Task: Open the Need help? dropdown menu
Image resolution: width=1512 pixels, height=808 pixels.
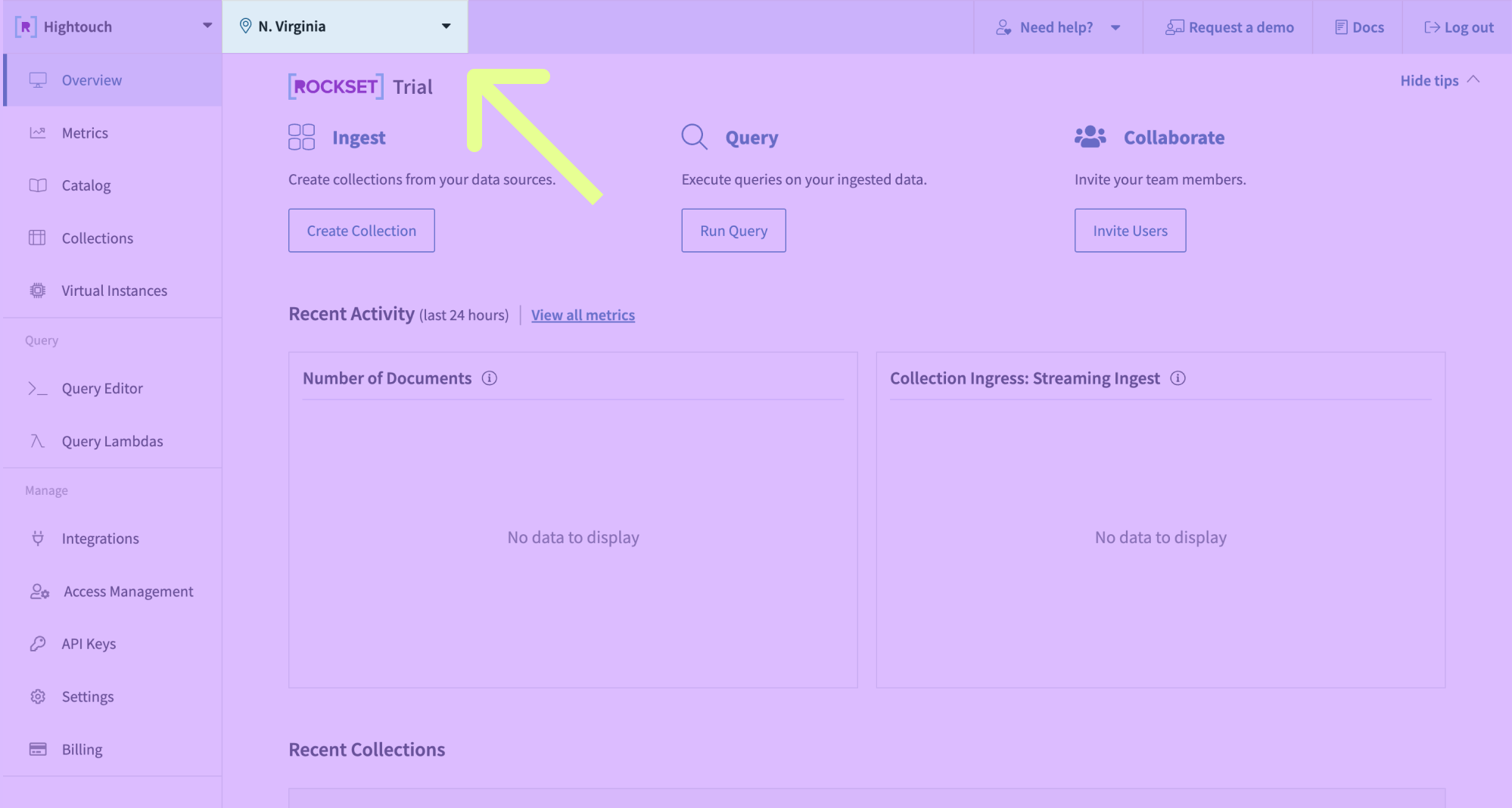Action: pyautogui.click(x=1058, y=27)
